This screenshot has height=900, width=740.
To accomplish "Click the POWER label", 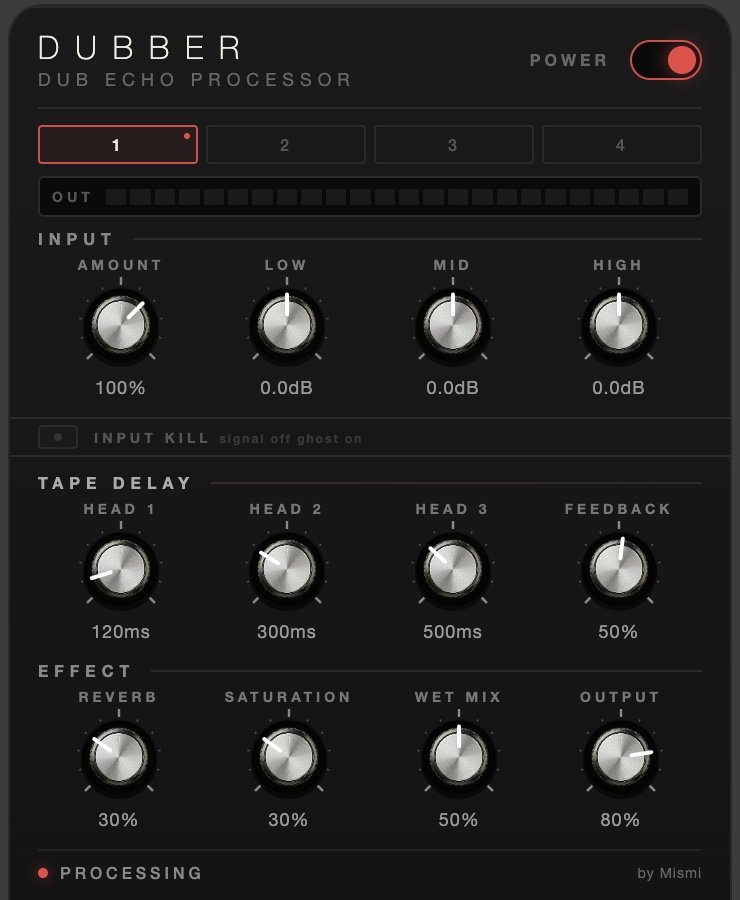I will [x=568, y=60].
